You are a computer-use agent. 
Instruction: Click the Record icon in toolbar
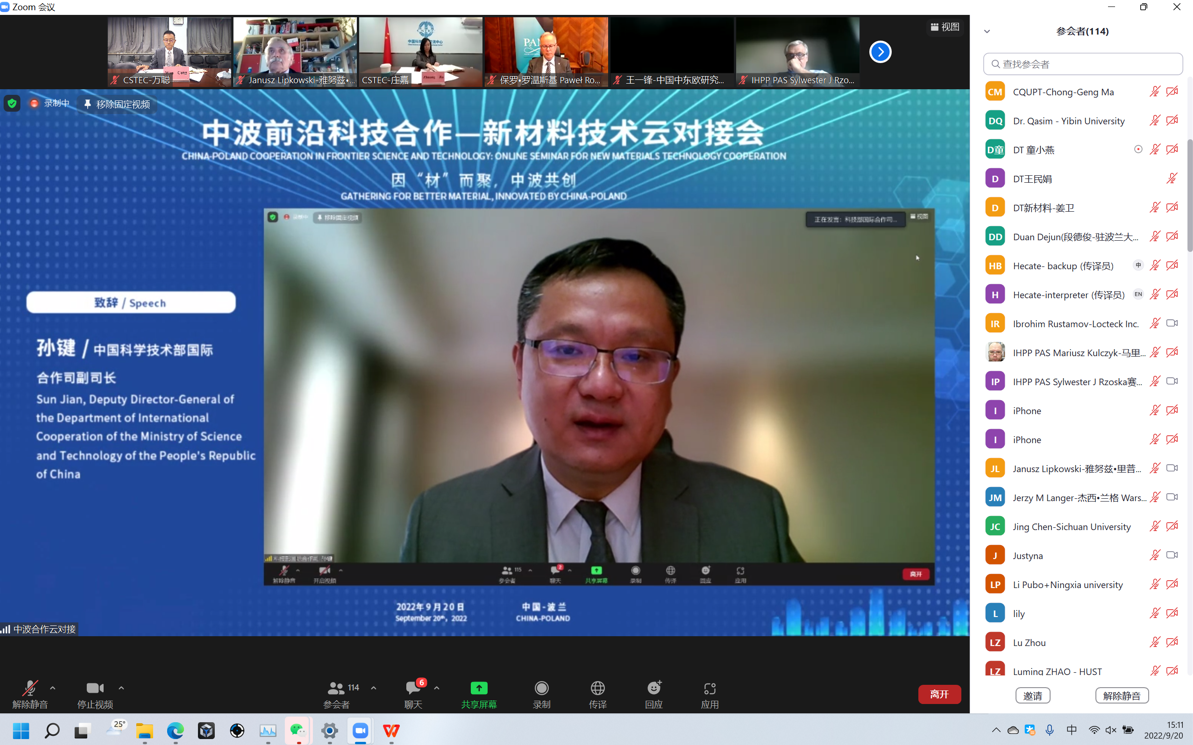pyautogui.click(x=542, y=693)
